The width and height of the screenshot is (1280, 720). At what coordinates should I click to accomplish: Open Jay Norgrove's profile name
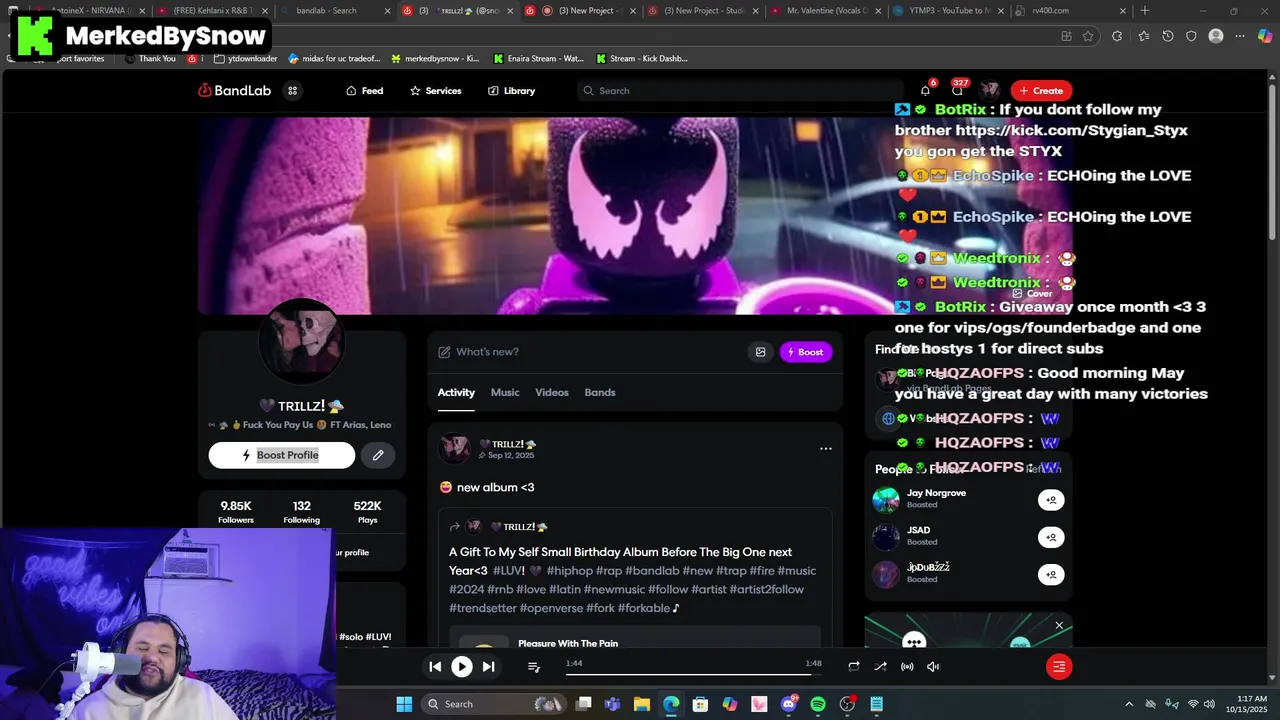pos(936,493)
